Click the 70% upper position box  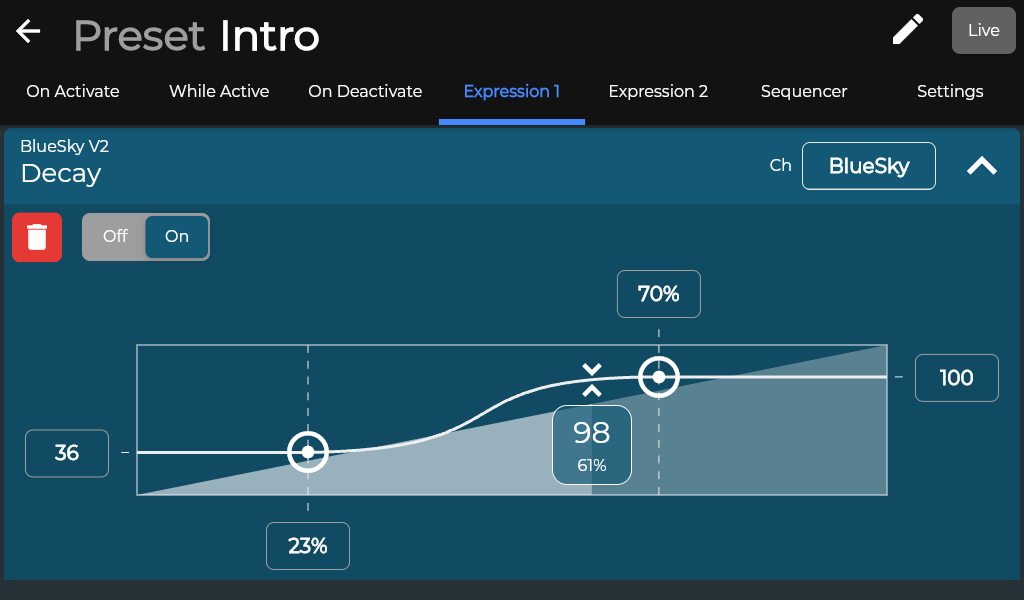pyautogui.click(x=659, y=294)
